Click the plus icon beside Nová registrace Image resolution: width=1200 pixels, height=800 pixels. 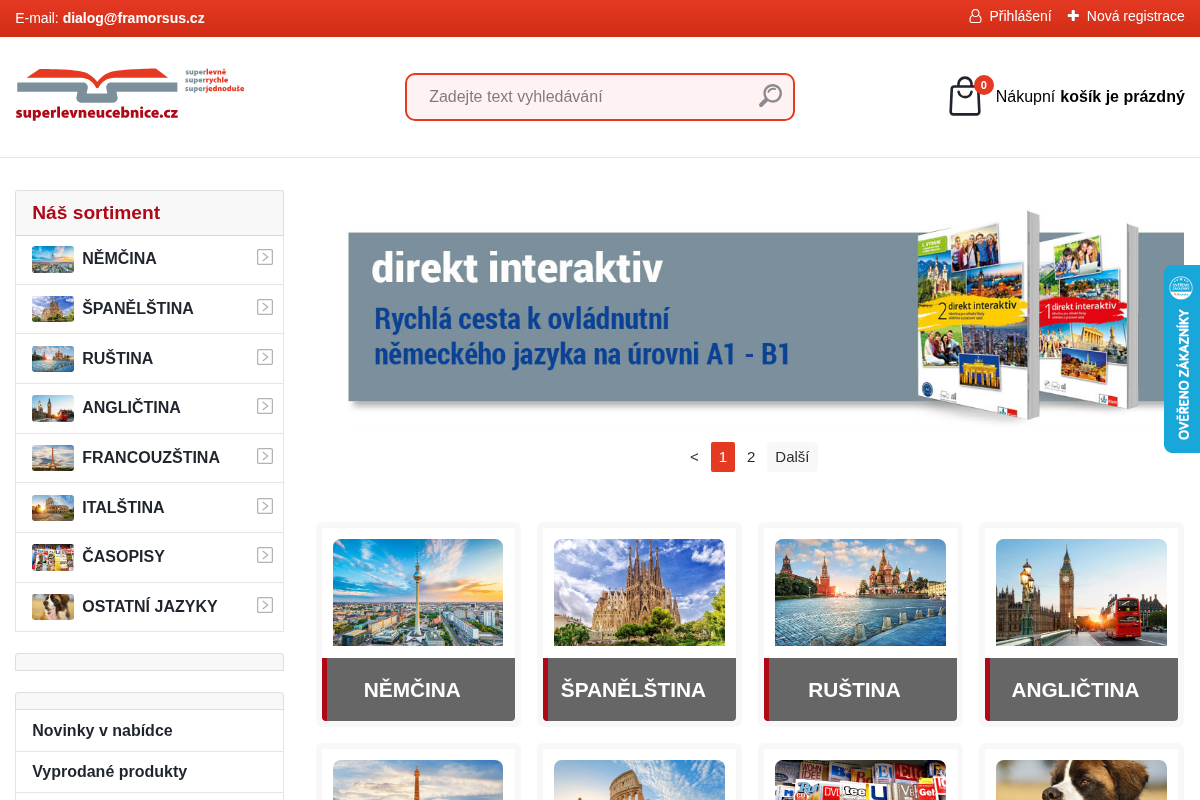click(1073, 16)
